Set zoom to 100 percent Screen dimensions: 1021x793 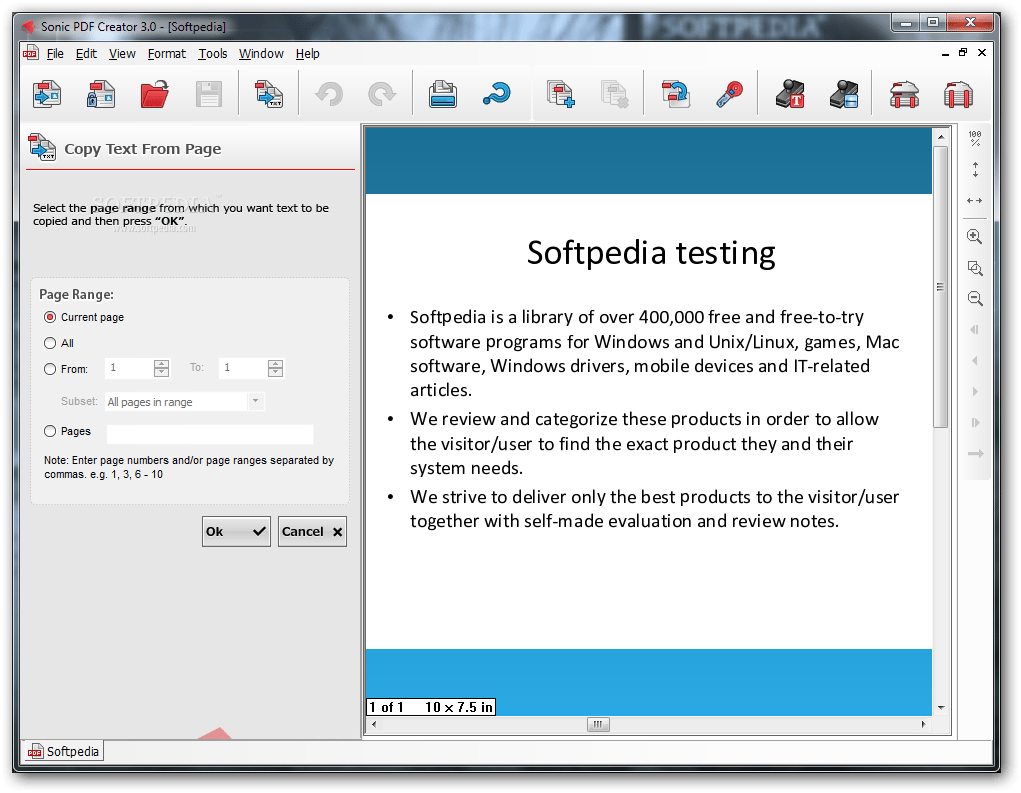click(x=975, y=138)
